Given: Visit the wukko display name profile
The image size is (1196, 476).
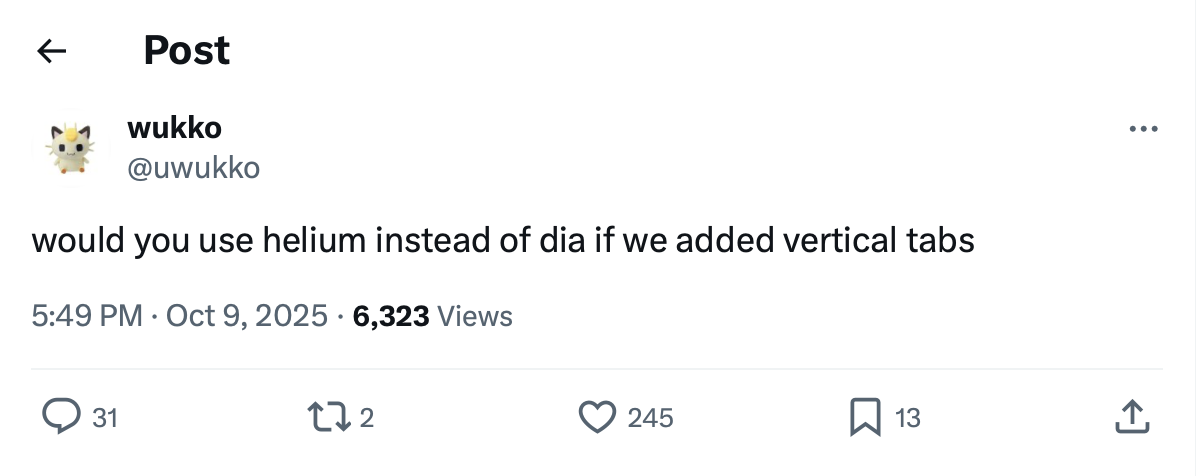Looking at the screenshot, I should click(x=175, y=128).
